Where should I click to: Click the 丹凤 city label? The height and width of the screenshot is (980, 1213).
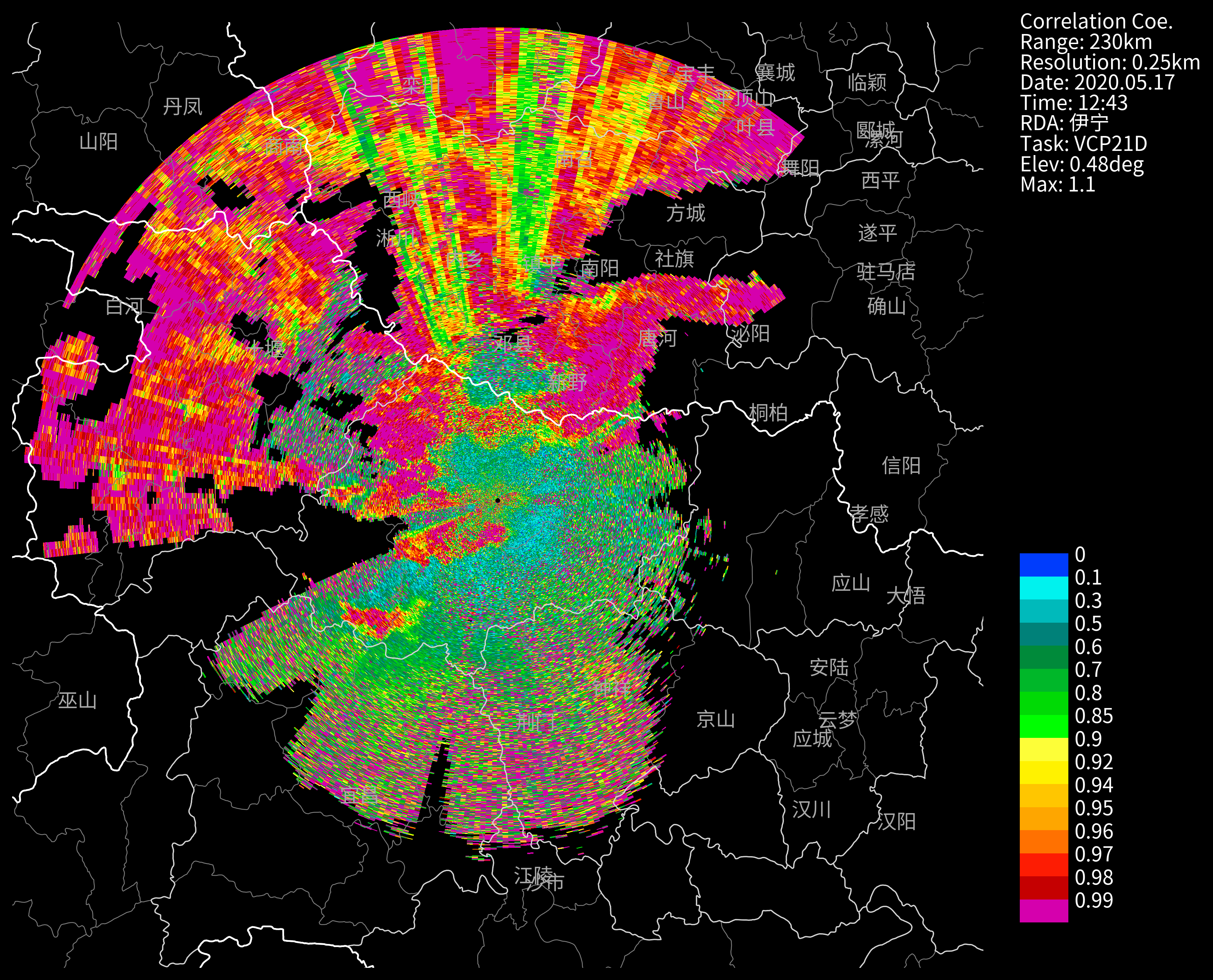tap(182, 106)
